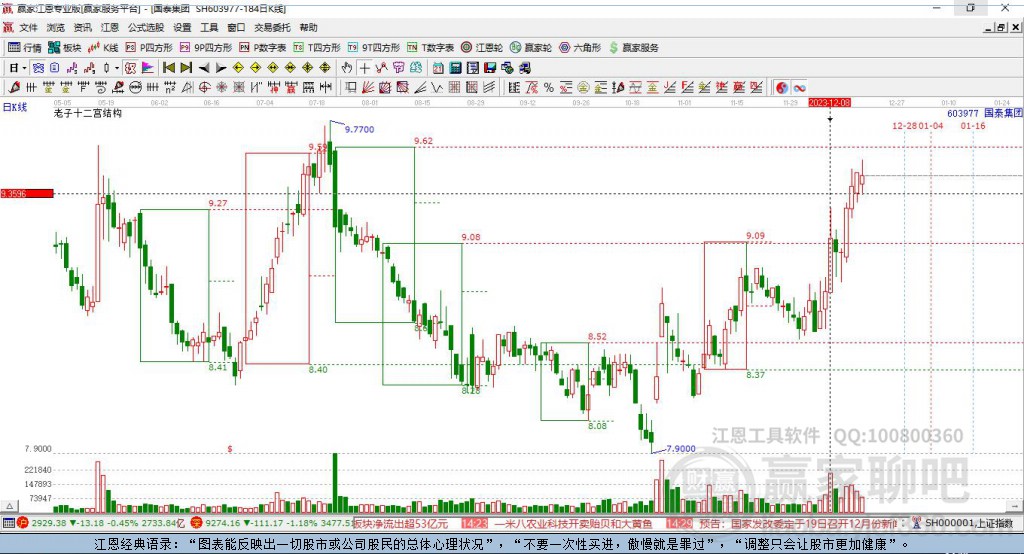This screenshot has height=554, width=1024.
Task: Click the 日K线 chart label
Action: (x=15, y=107)
